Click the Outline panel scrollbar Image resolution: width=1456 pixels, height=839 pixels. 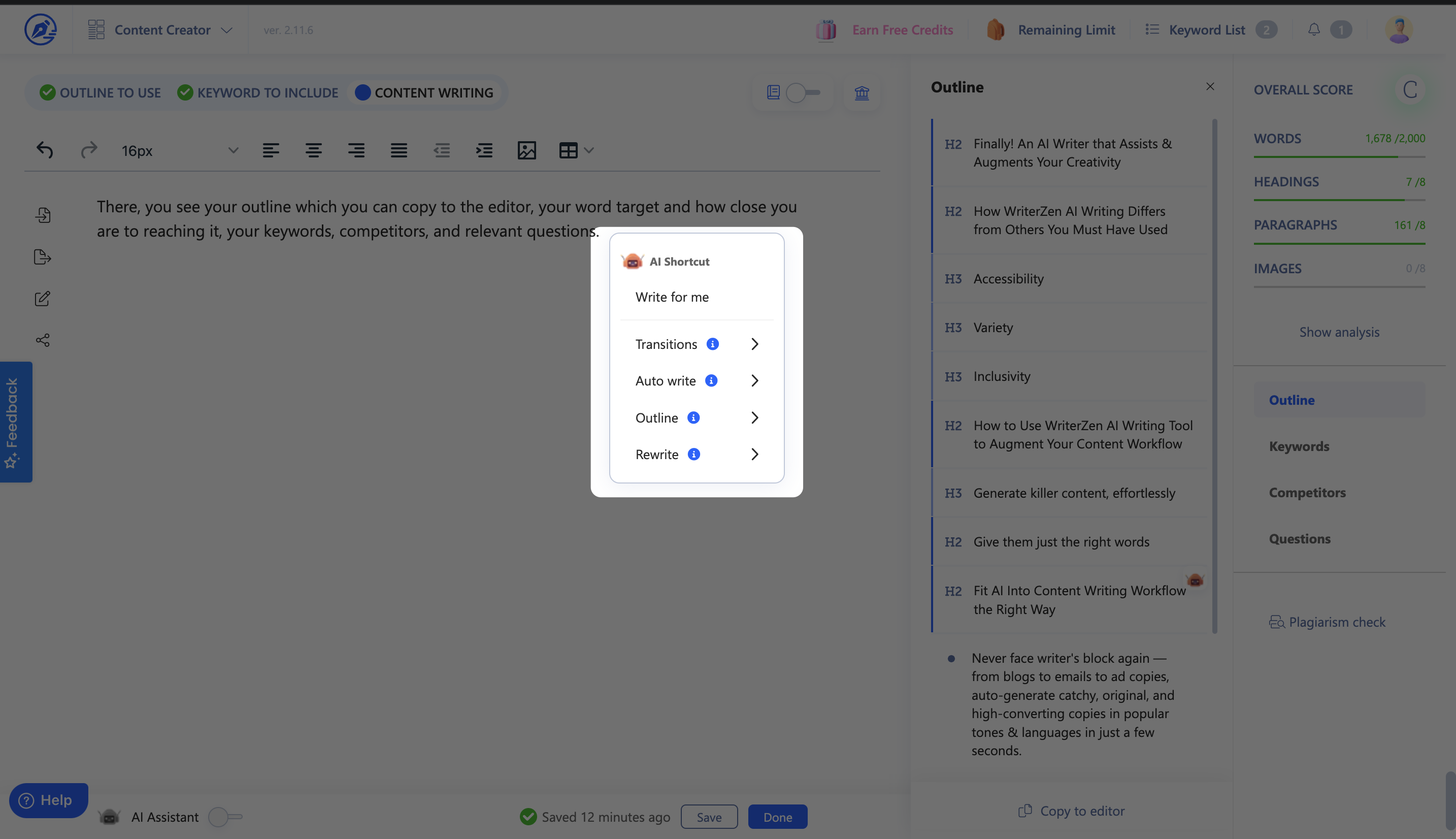click(x=1215, y=376)
